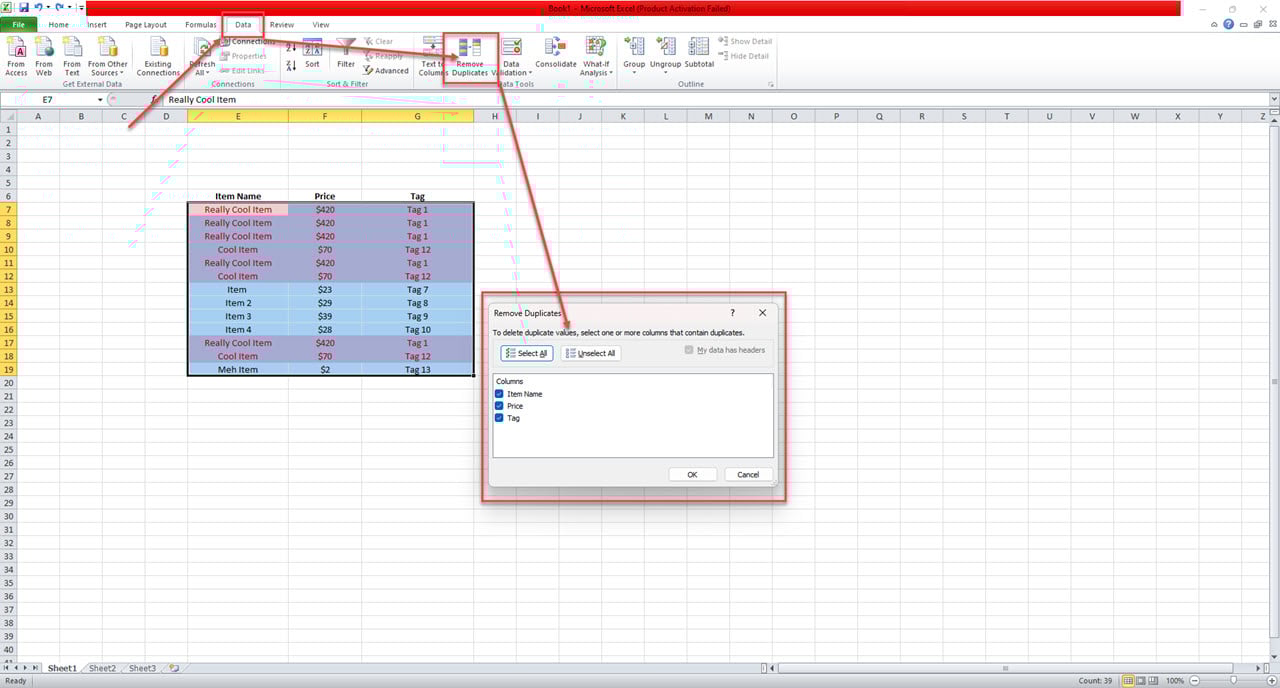Click OK in Remove Duplicates dialog
1280x688 pixels.
pyautogui.click(x=692, y=474)
